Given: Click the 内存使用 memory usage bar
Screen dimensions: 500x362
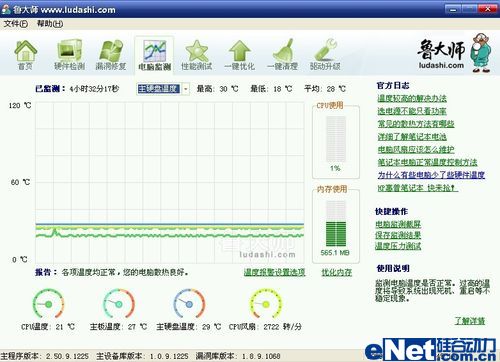Looking at the screenshot, I should point(336,223).
